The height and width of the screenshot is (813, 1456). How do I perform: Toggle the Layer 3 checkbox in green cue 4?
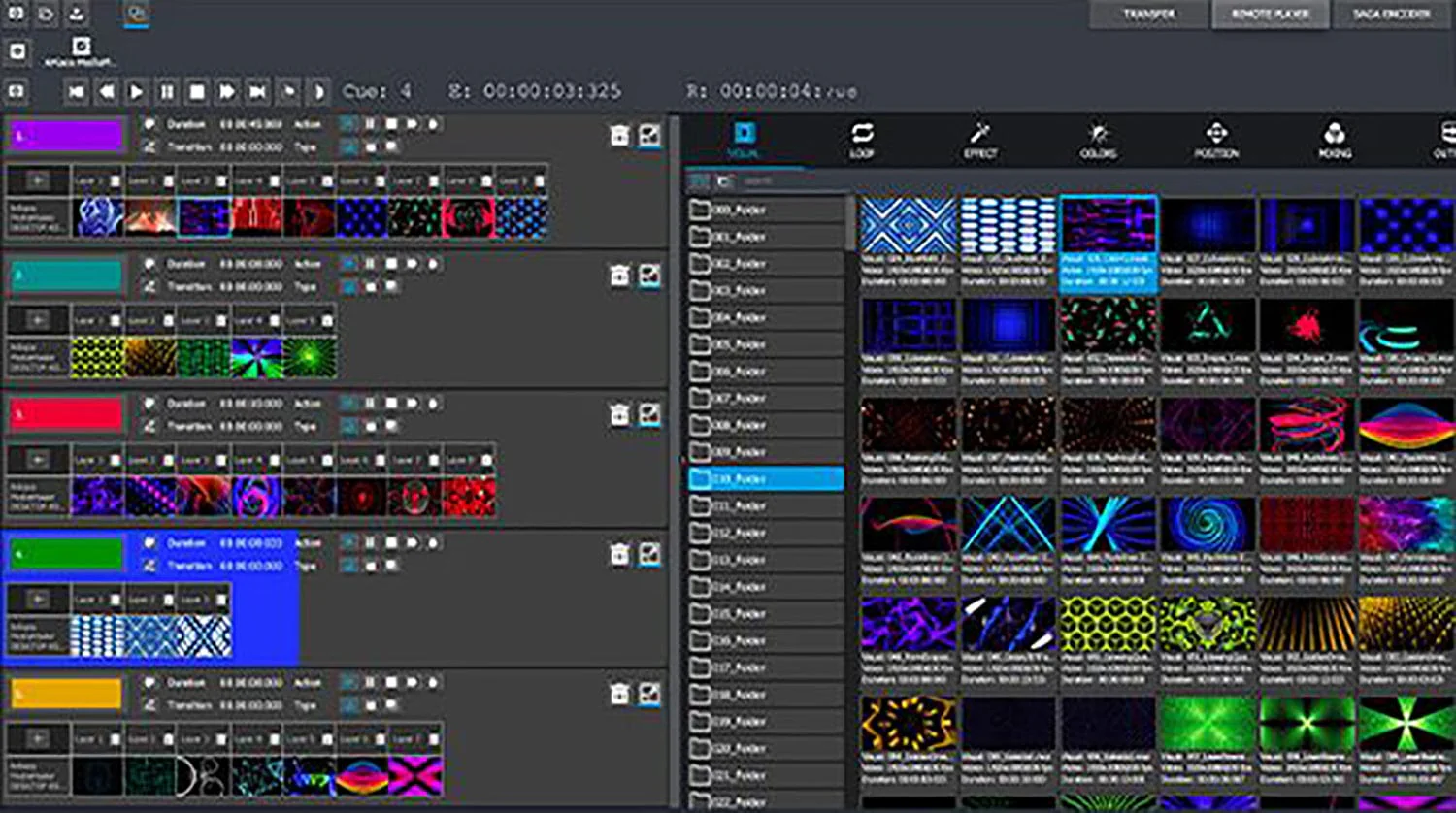coord(221,599)
